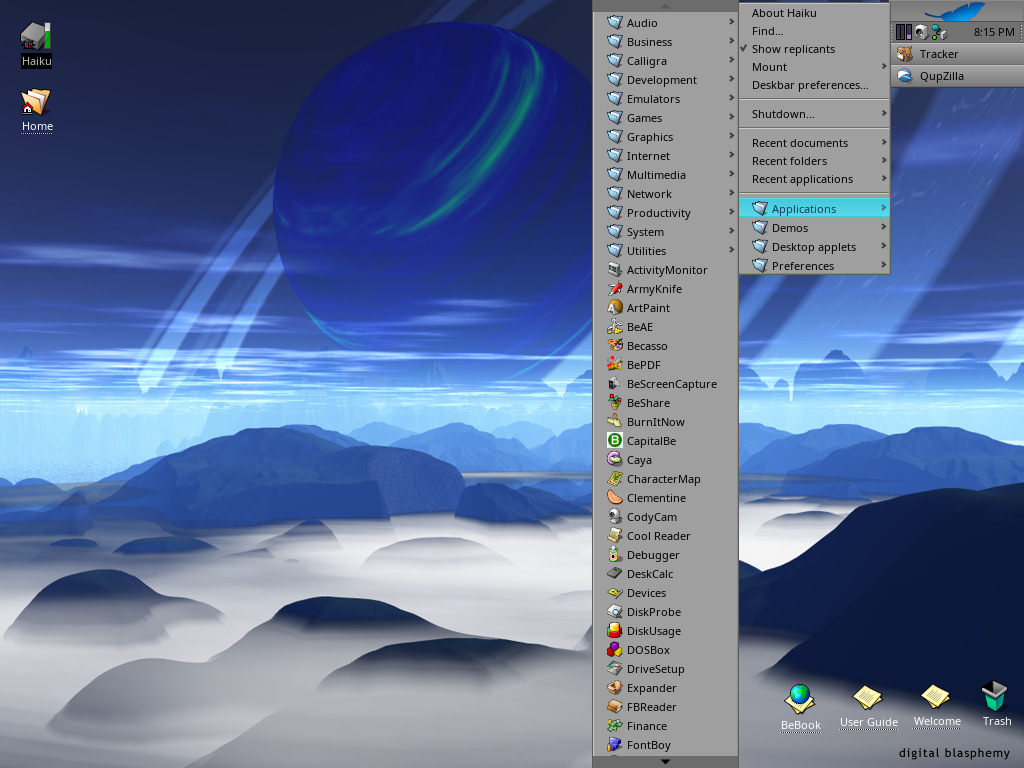1024x768 pixels.
Task: Open Recent applications submenu
Action: 814,179
